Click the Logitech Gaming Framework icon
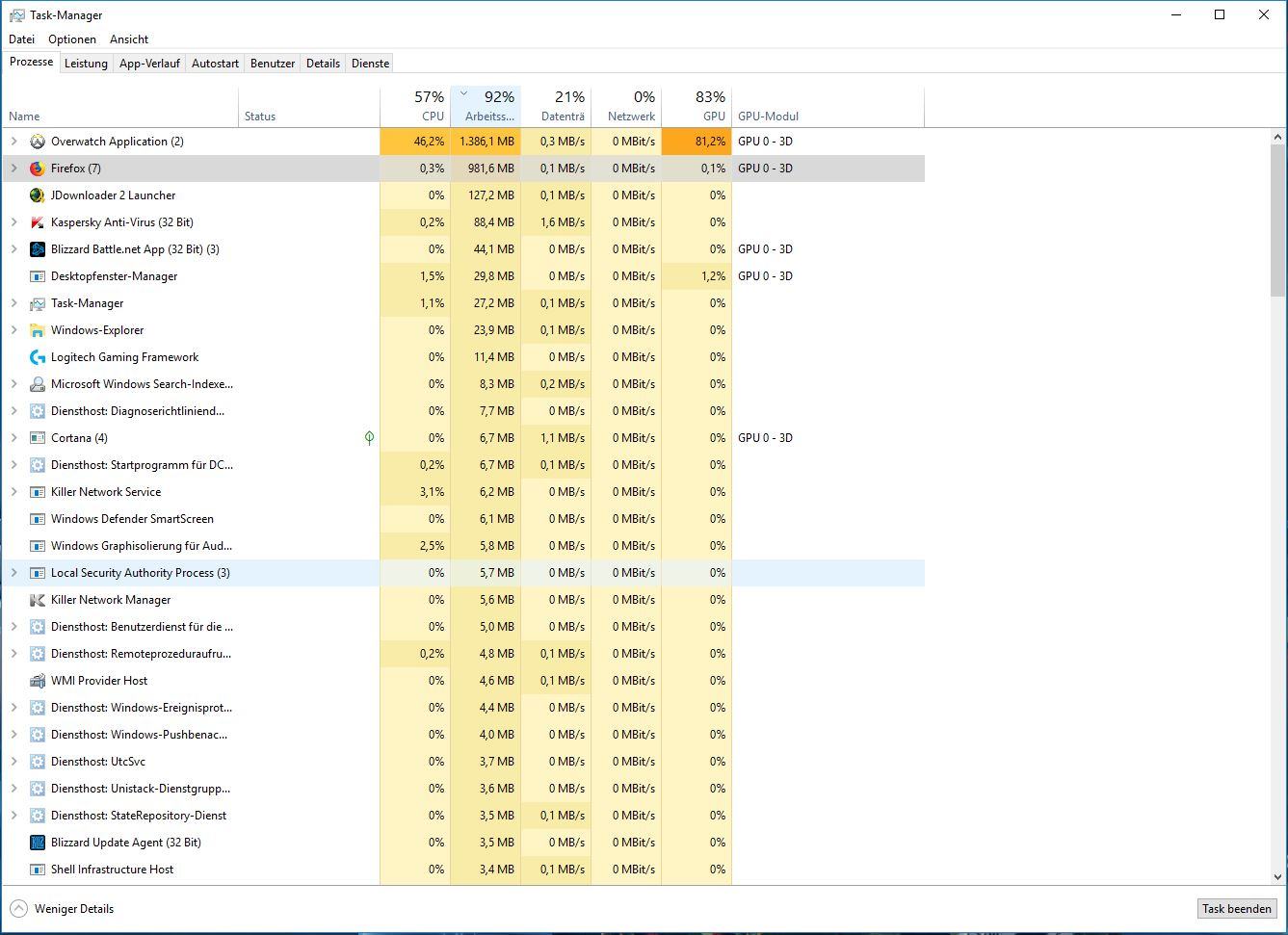 point(37,357)
